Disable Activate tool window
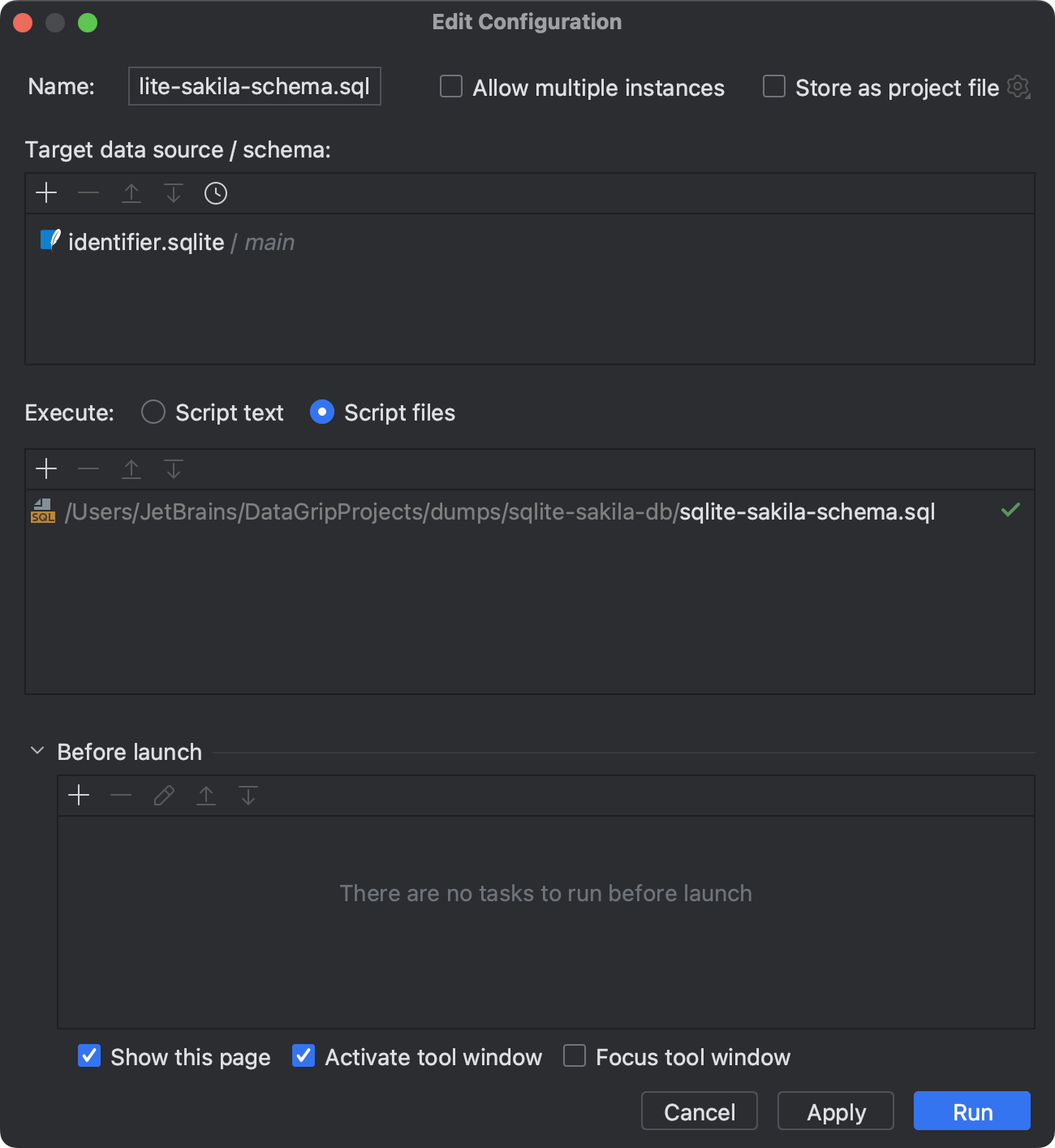The height and width of the screenshot is (1148, 1055). pyautogui.click(x=304, y=1055)
